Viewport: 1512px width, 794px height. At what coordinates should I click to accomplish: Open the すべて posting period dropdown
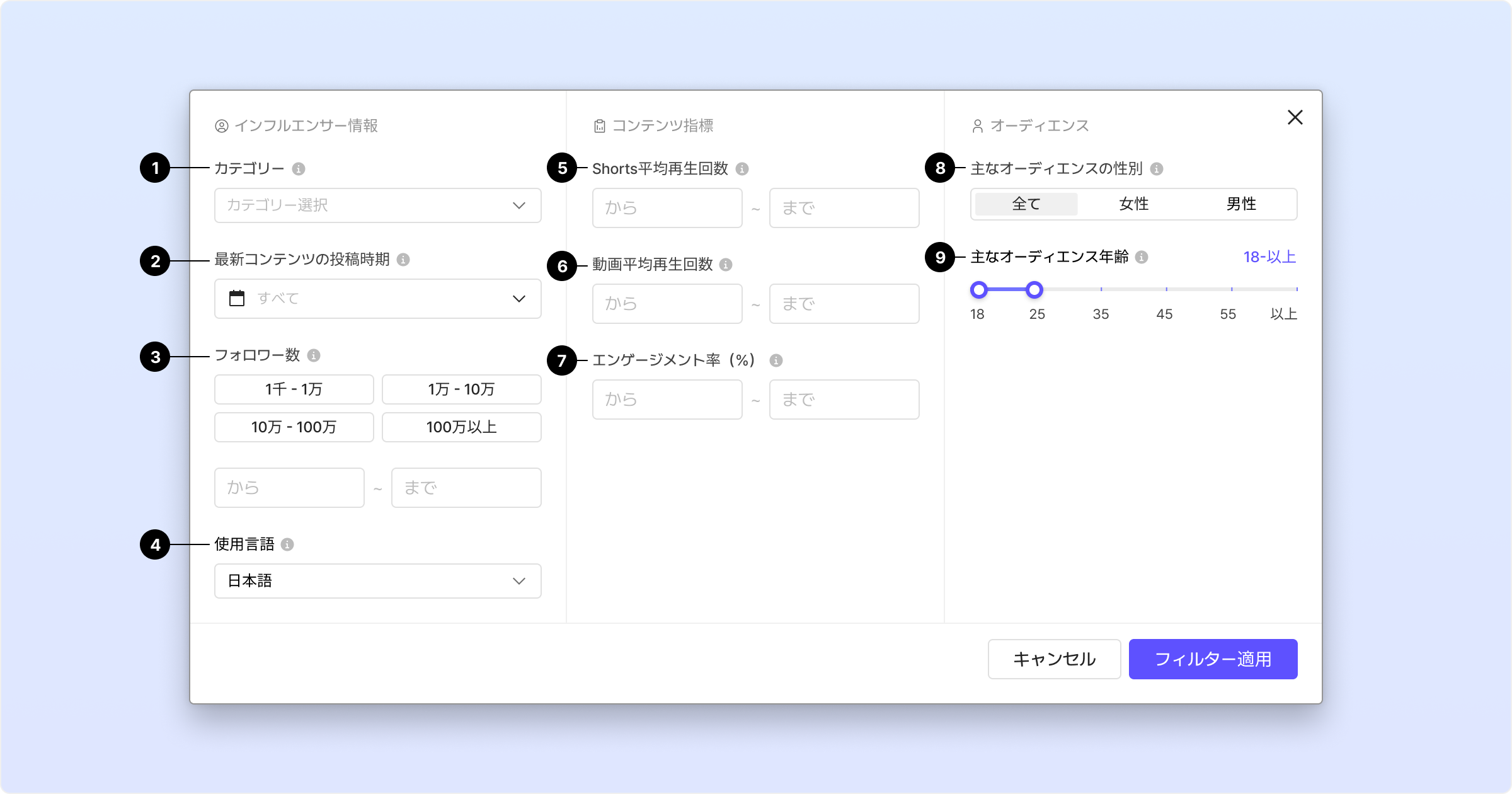pos(377,299)
